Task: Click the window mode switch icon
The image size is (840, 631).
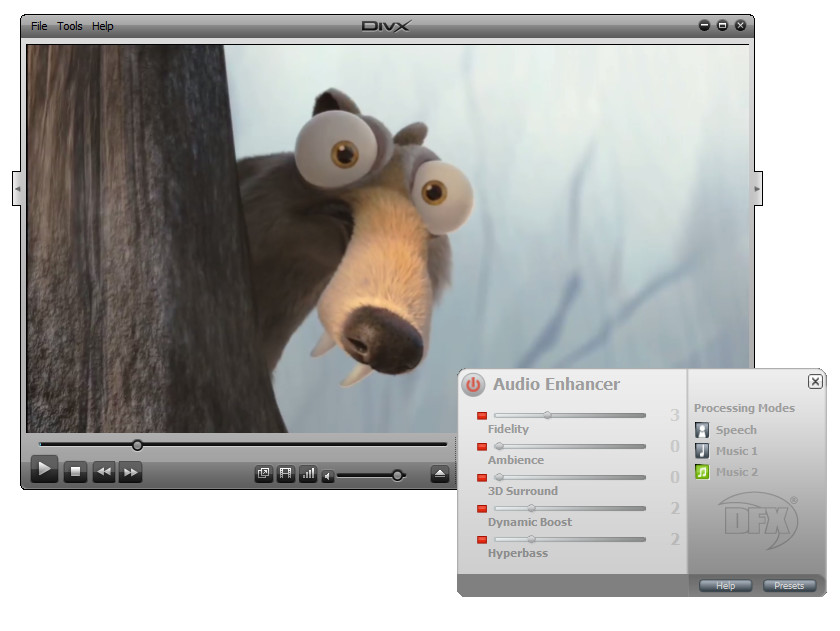Action: [263, 474]
